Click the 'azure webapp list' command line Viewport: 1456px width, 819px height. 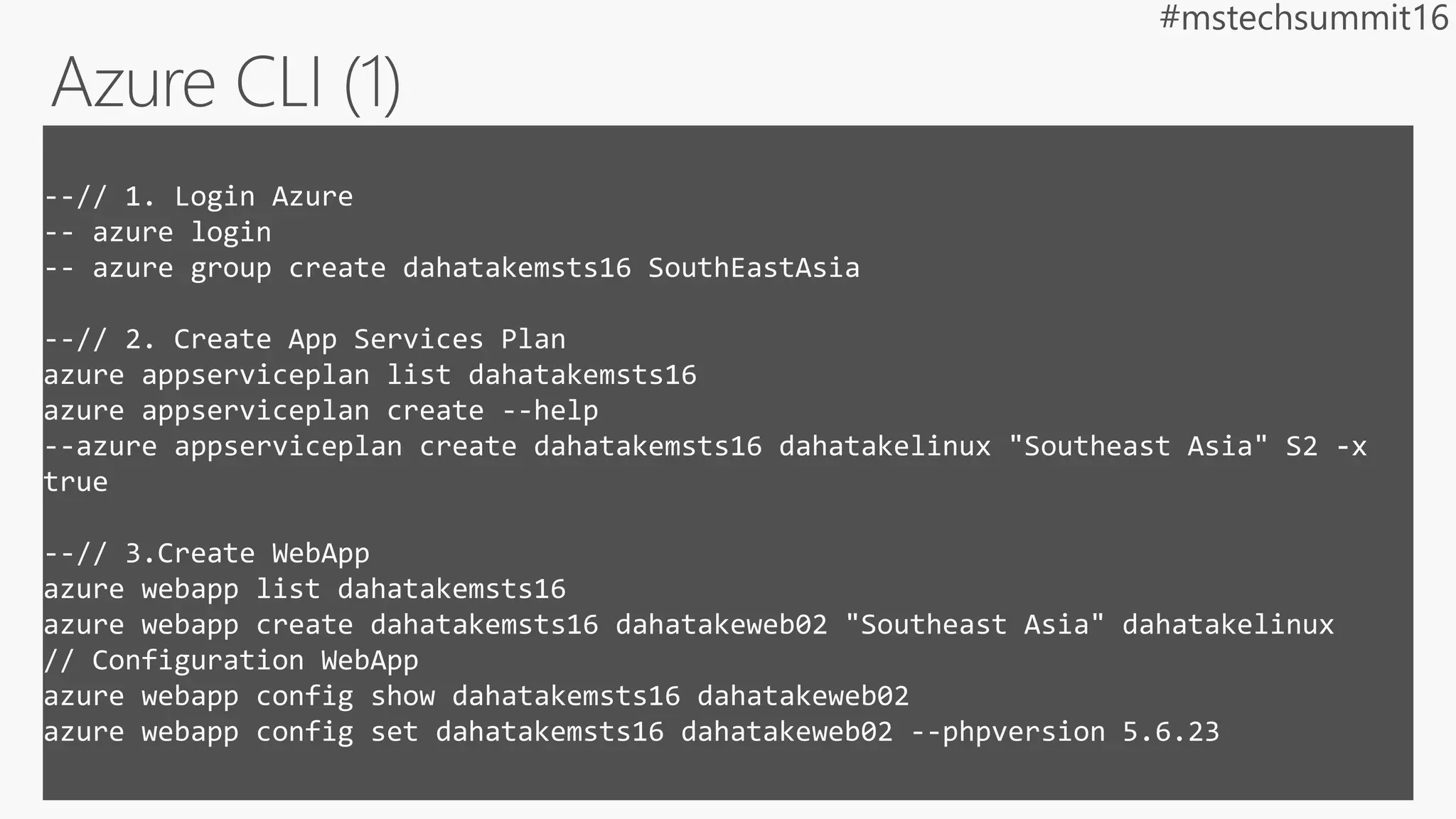click(304, 589)
